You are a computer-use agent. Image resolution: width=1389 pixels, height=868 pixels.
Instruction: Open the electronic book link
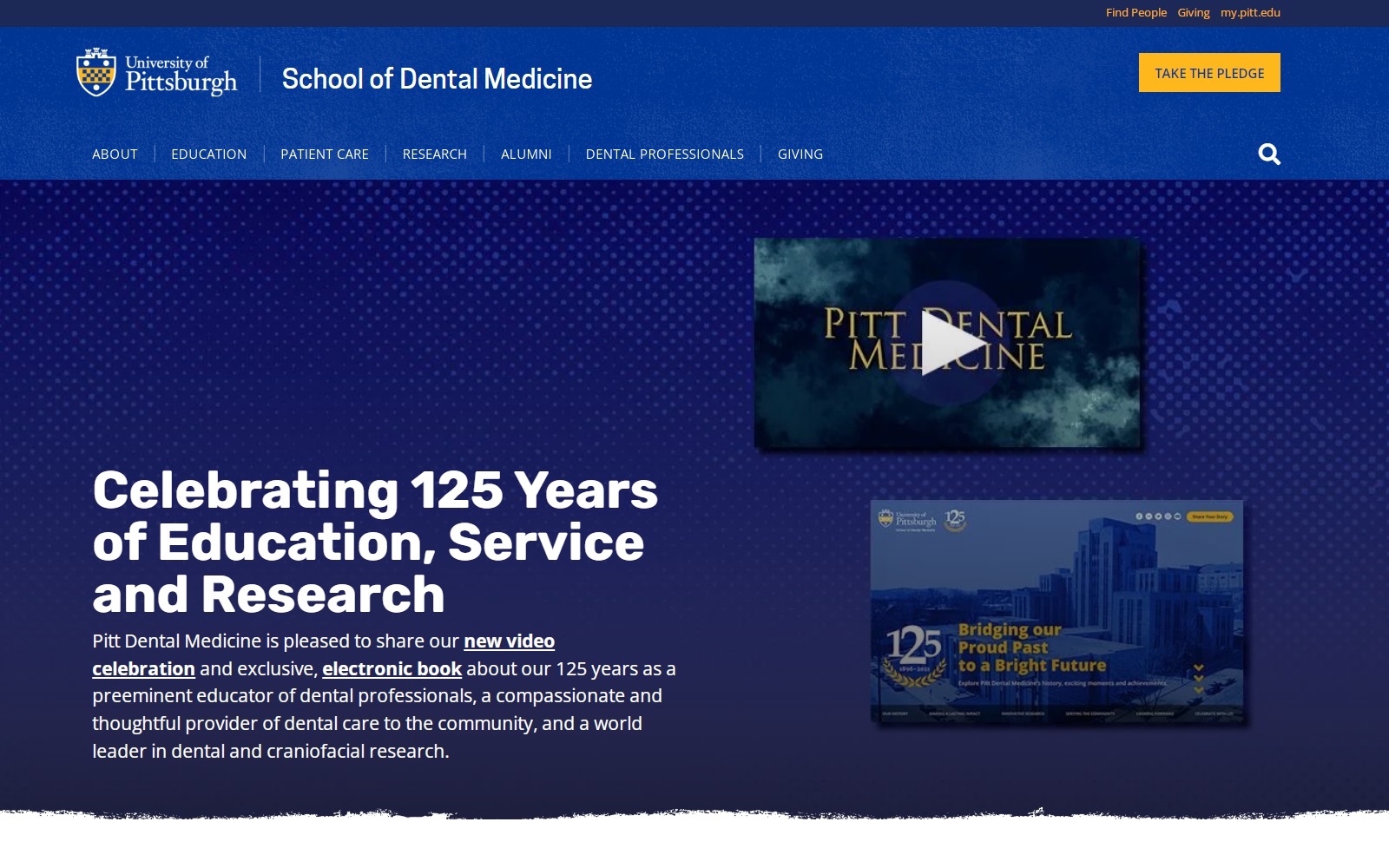[392, 668]
